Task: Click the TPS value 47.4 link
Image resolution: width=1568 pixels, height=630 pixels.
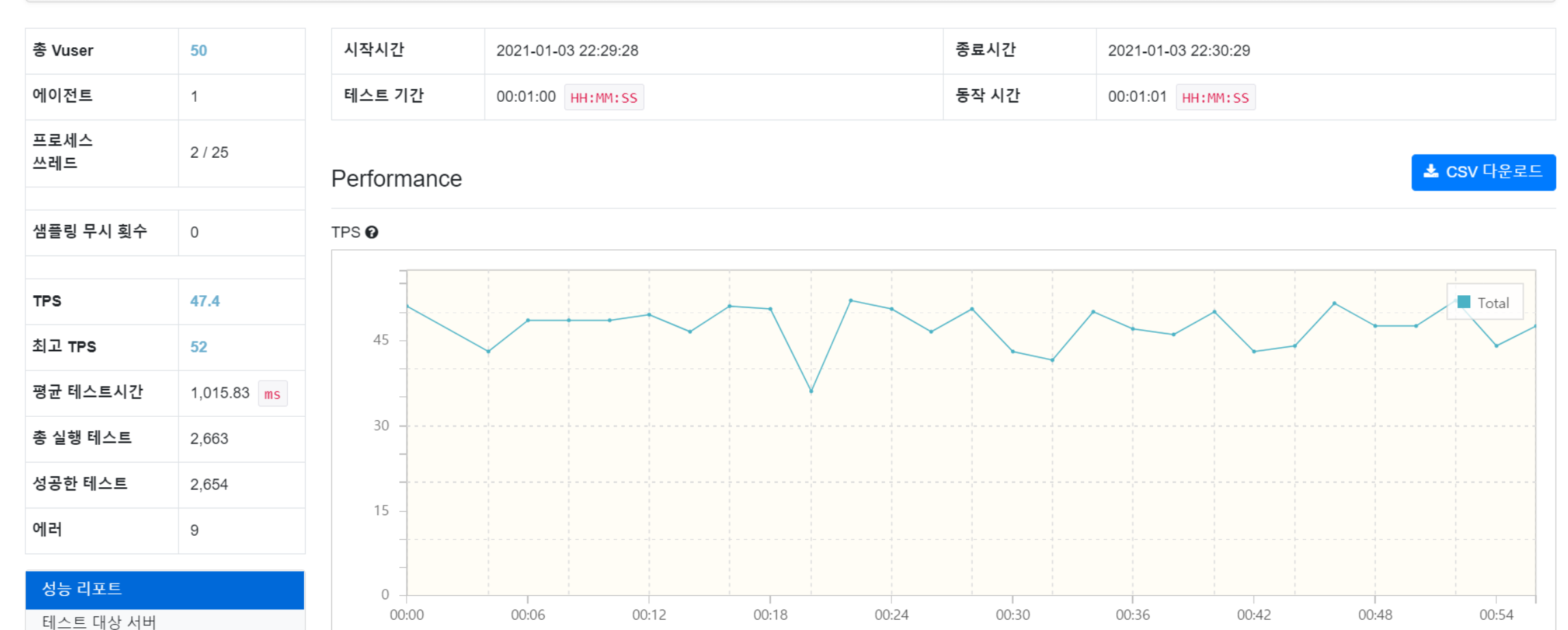Action: tap(204, 301)
